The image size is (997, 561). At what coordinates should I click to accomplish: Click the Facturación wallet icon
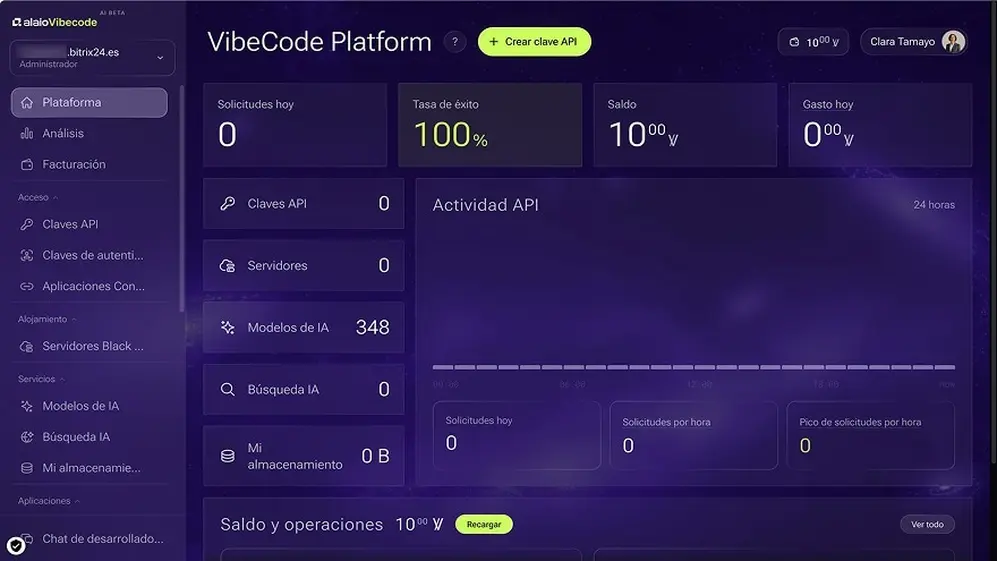(27, 164)
